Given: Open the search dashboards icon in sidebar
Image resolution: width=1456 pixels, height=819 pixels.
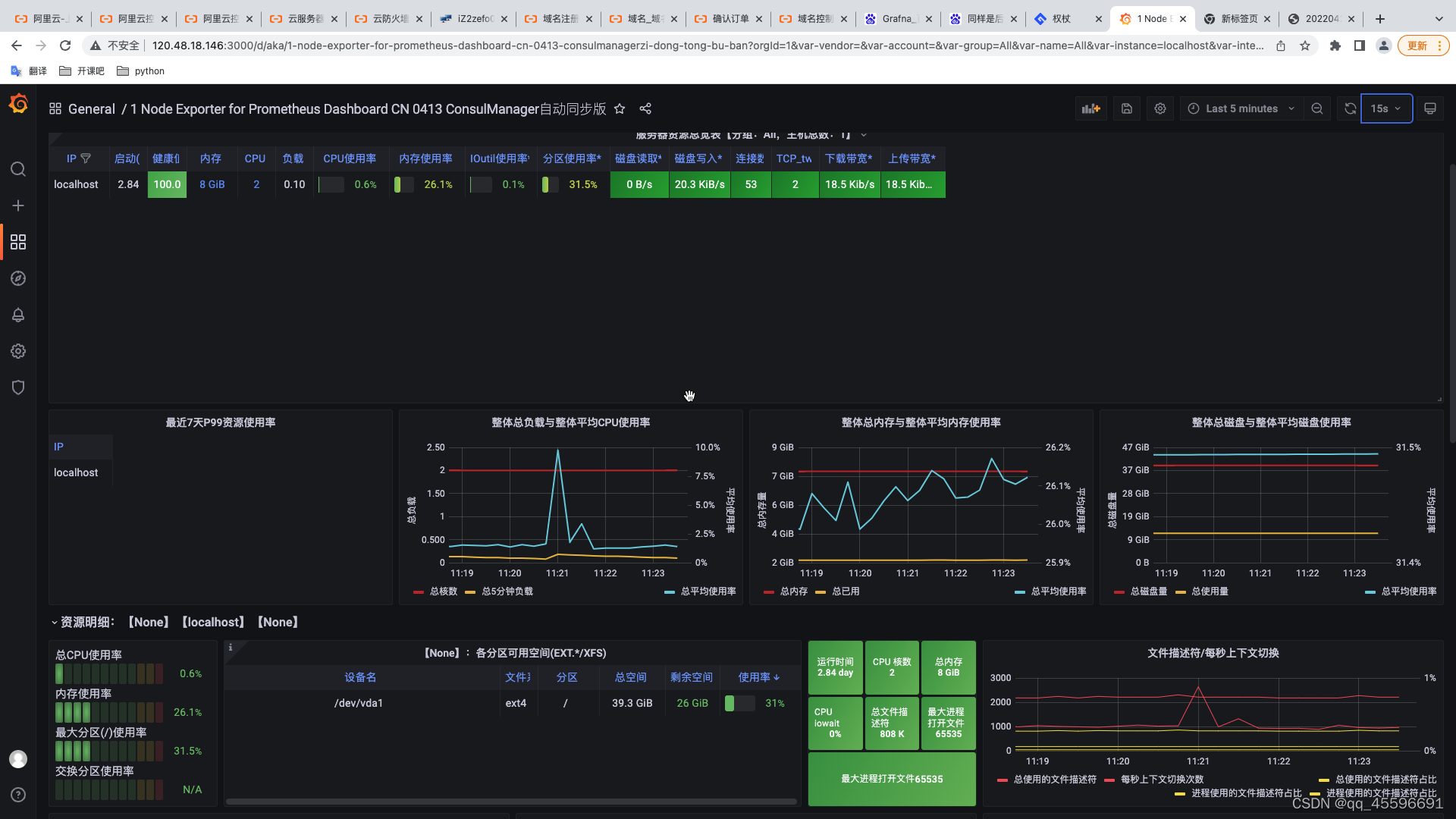Looking at the screenshot, I should click(18, 169).
